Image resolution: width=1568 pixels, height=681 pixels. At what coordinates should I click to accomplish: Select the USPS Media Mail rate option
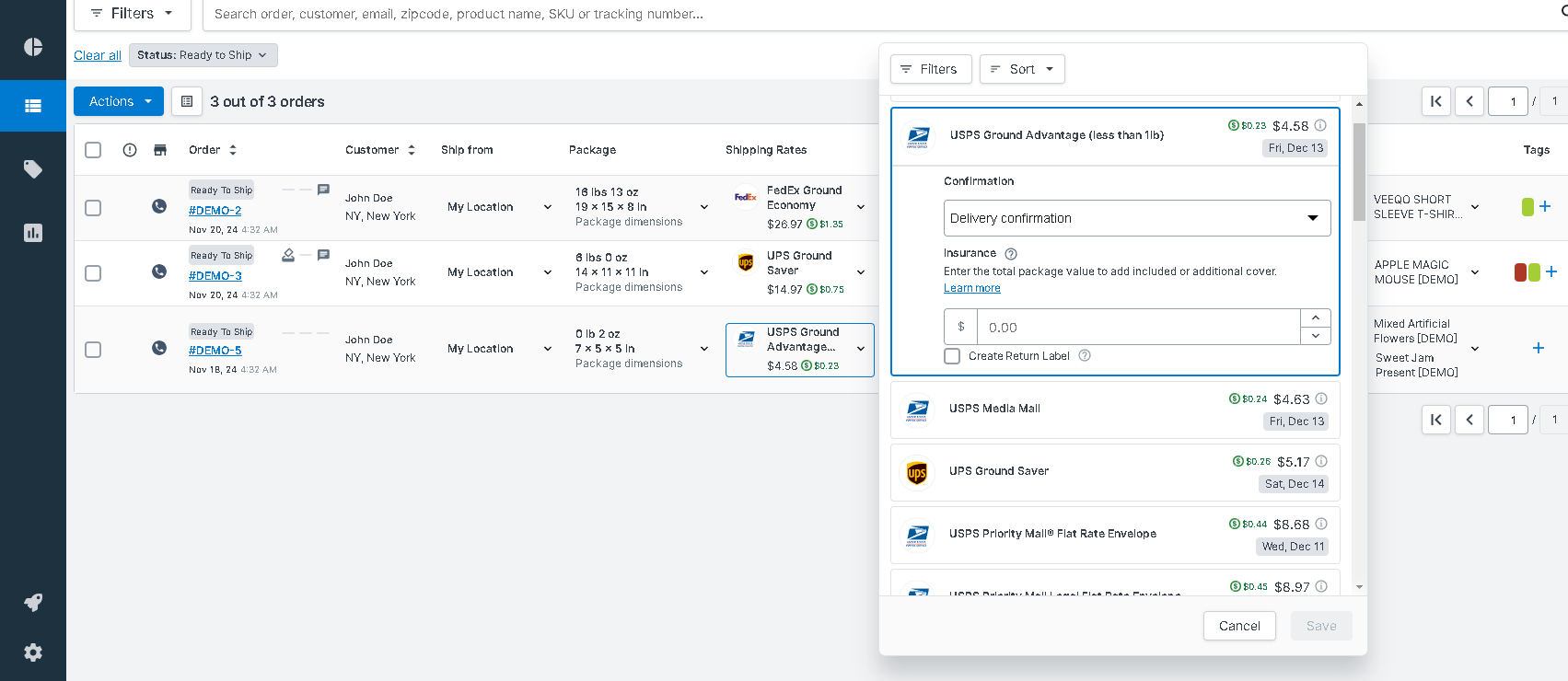pyautogui.click(x=1115, y=409)
